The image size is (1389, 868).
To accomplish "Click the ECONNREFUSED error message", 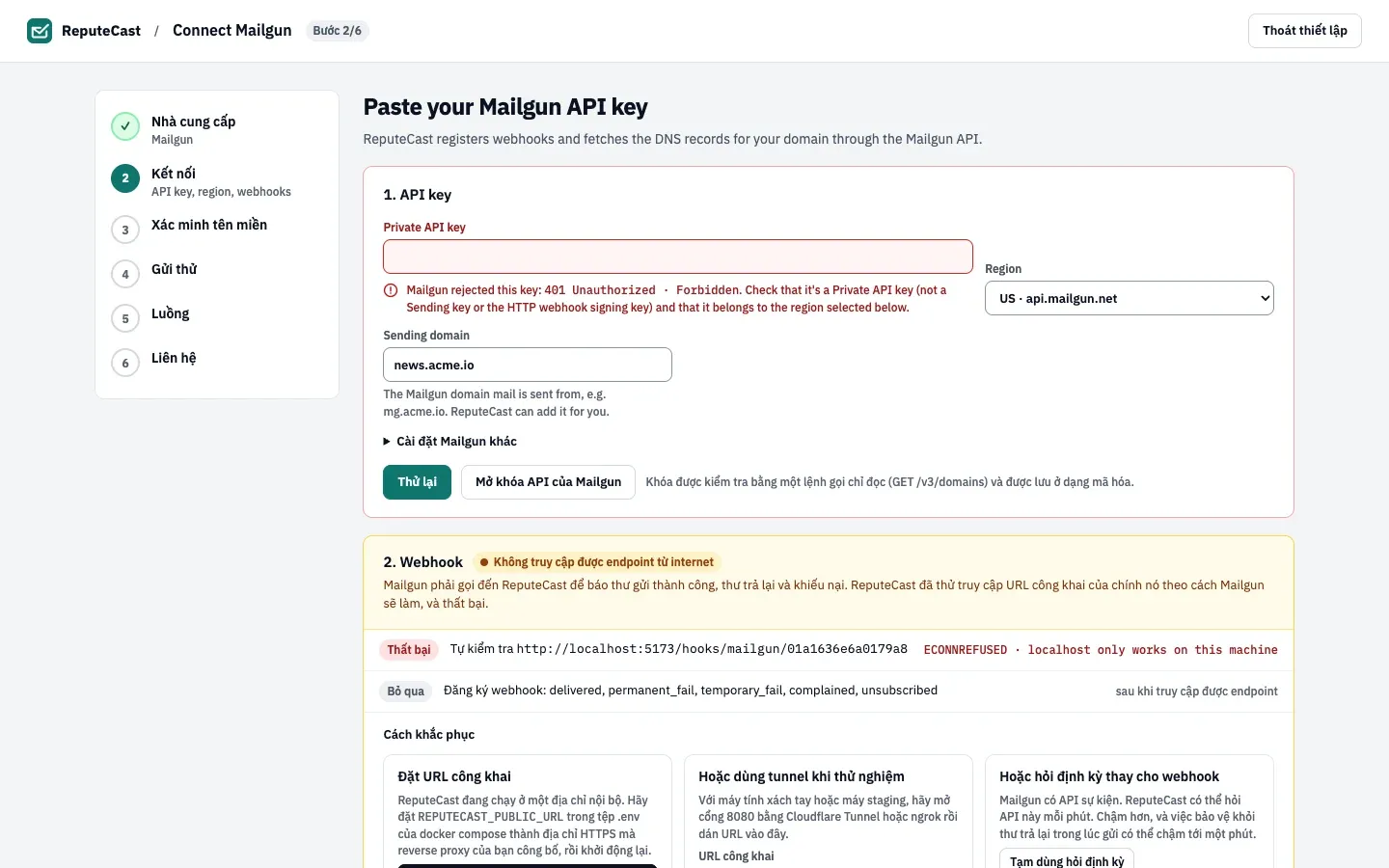I will point(1101,650).
